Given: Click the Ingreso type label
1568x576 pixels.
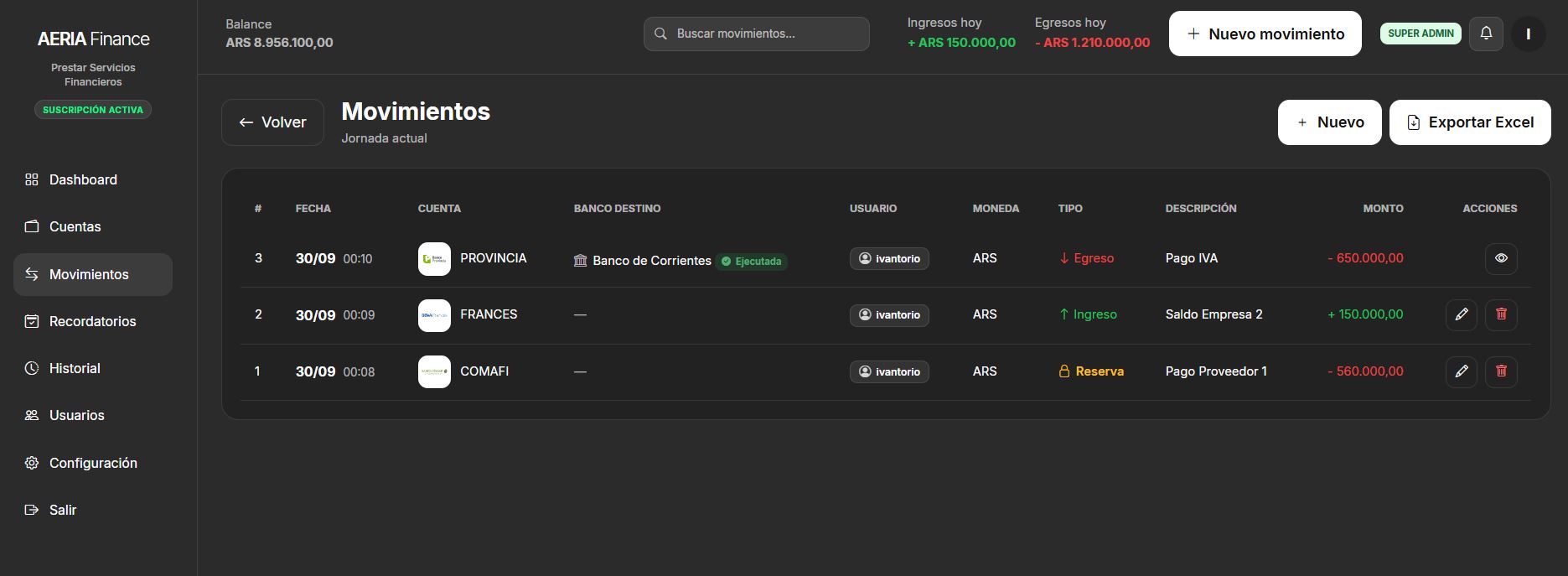Looking at the screenshot, I should coord(1088,314).
